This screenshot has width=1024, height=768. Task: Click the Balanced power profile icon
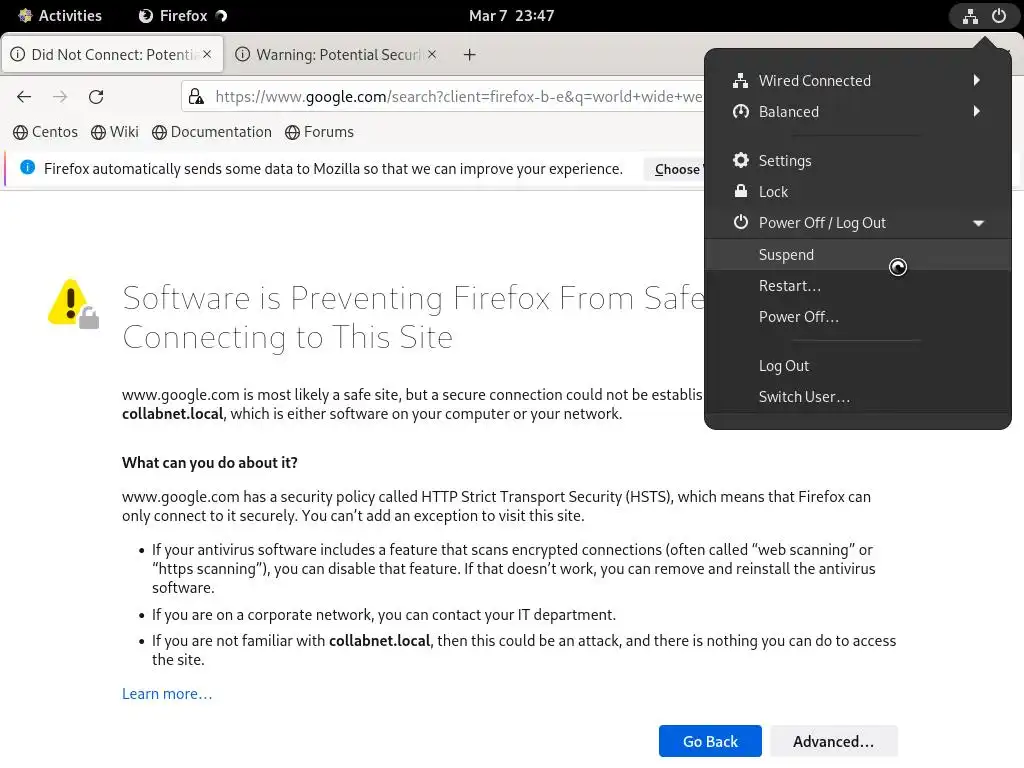point(740,112)
